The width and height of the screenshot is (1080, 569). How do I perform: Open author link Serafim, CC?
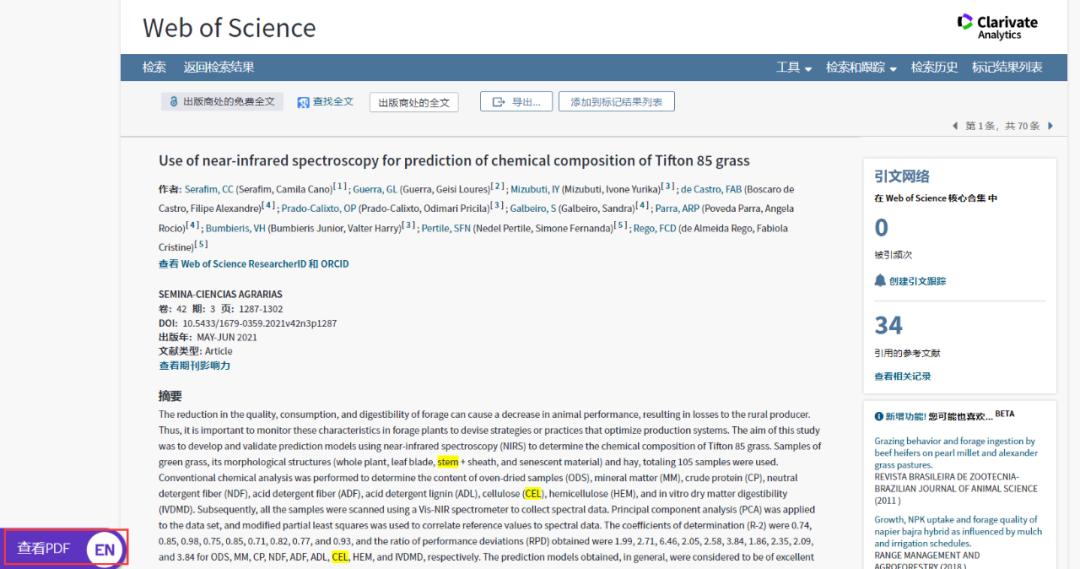pyautogui.click(x=209, y=189)
